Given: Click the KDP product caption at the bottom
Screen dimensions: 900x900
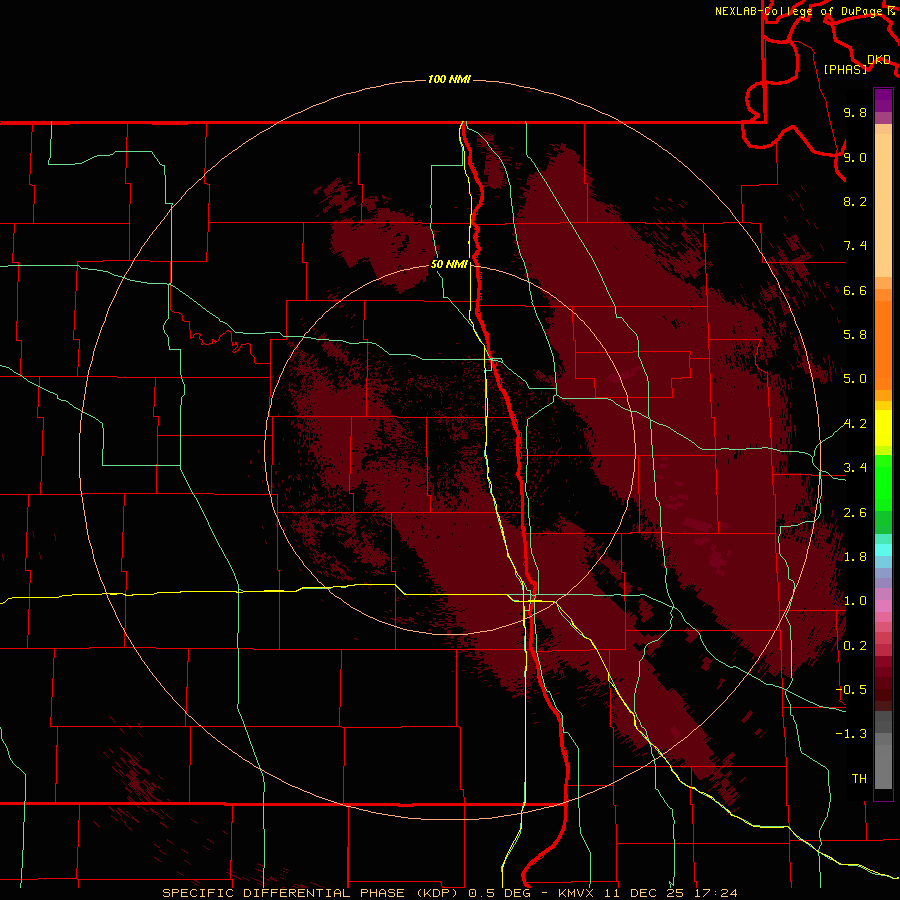Looking at the screenshot, I should (x=449, y=893).
